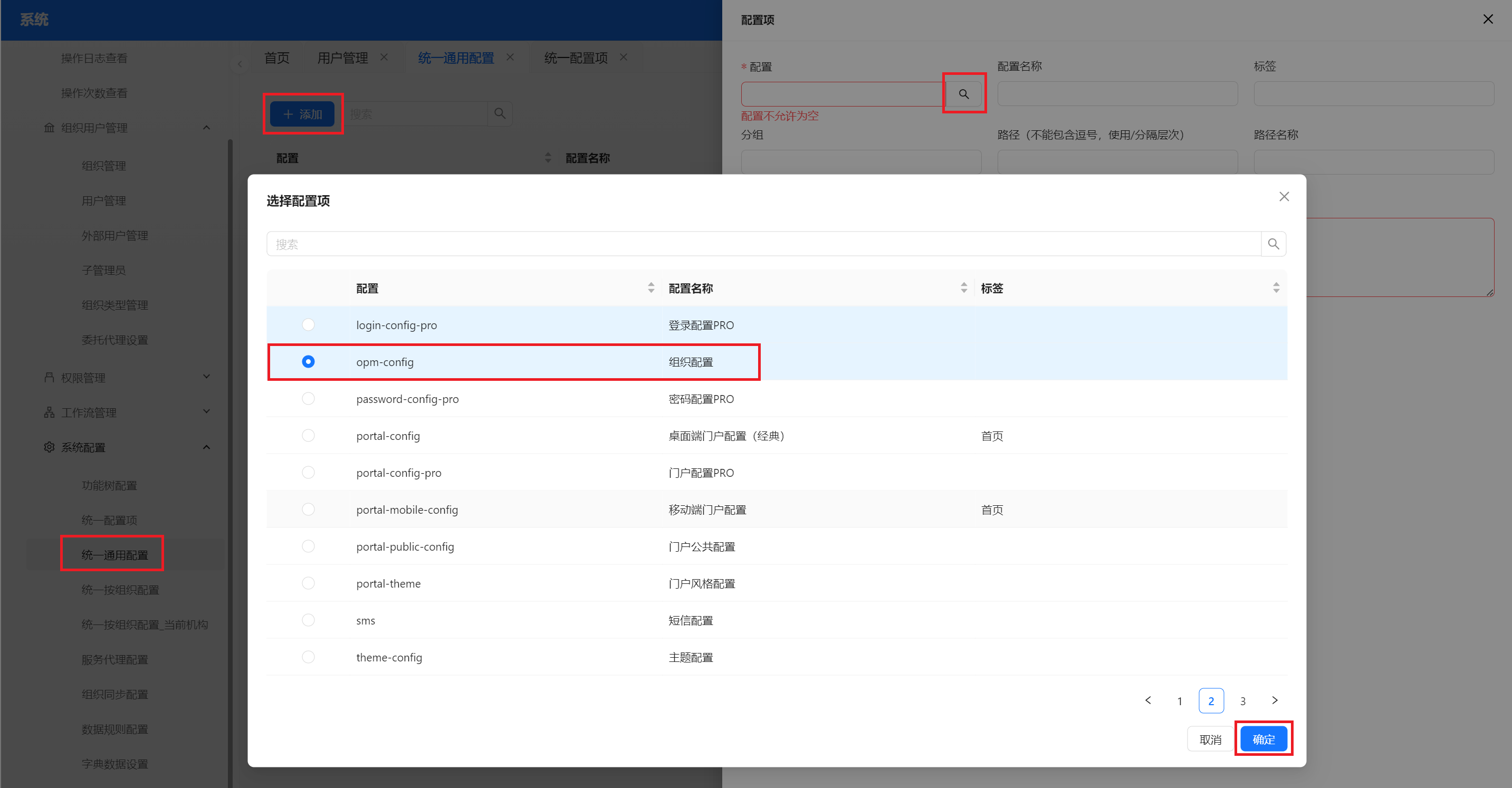Image resolution: width=1512 pixels, height=788 pixels.
Task: Select the portal-config-pro radio button
Action: (308, 473)
